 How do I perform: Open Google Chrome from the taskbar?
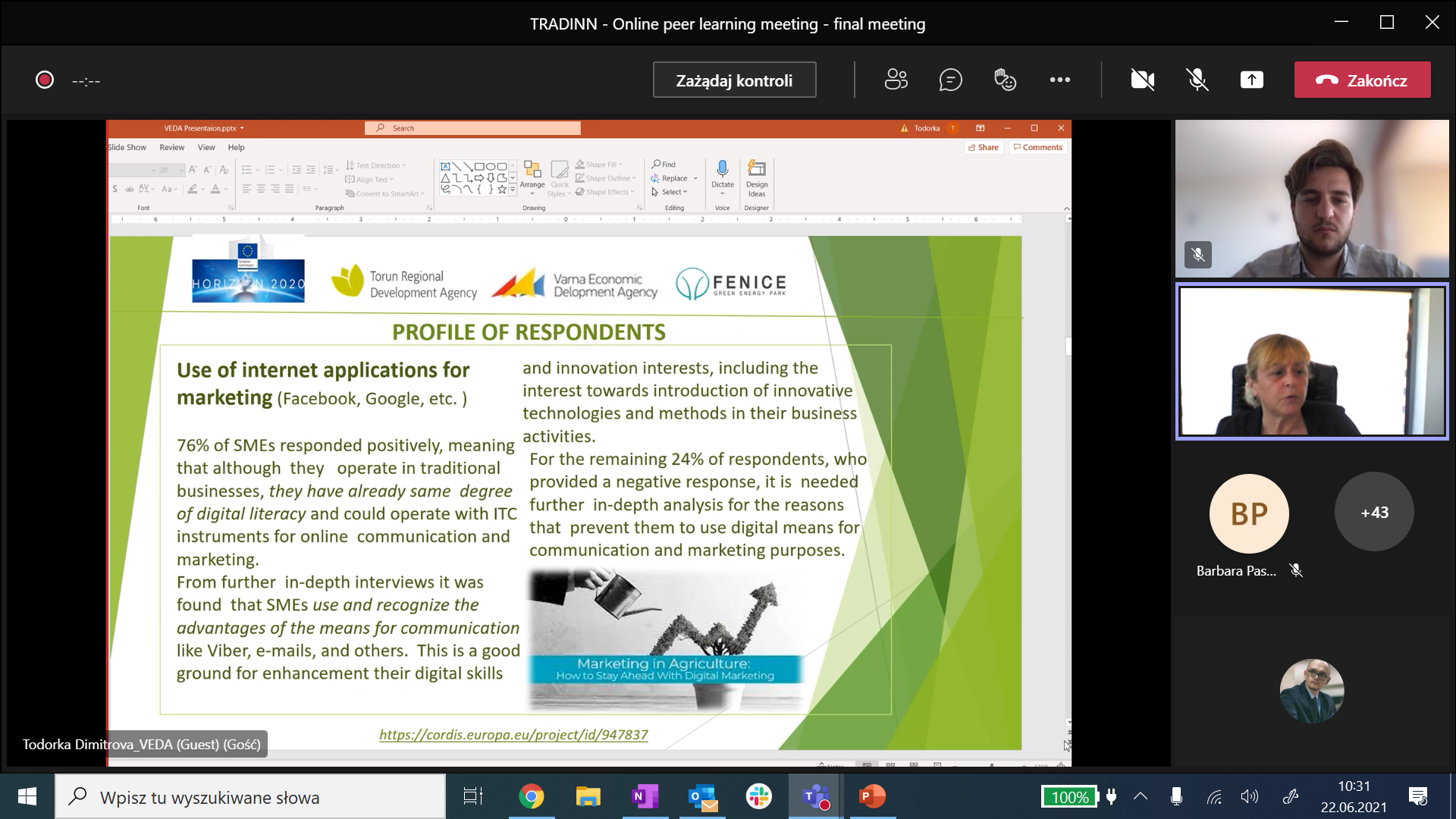tap(531, 796)
